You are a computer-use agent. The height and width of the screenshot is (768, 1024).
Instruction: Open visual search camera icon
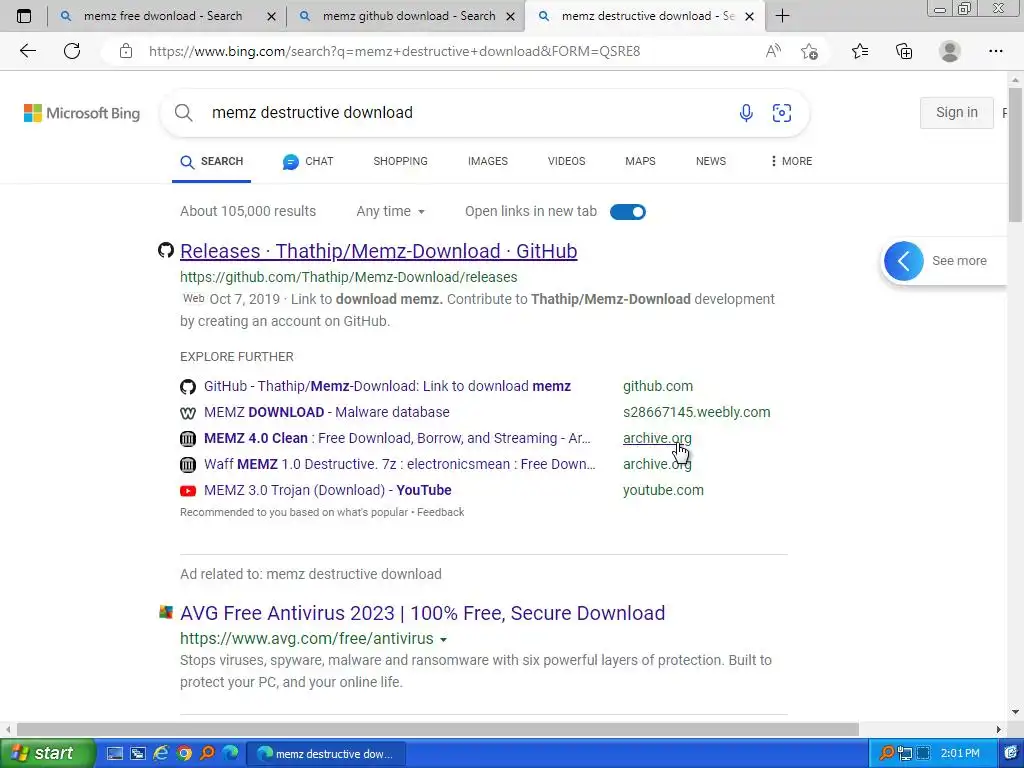[782, 113]
